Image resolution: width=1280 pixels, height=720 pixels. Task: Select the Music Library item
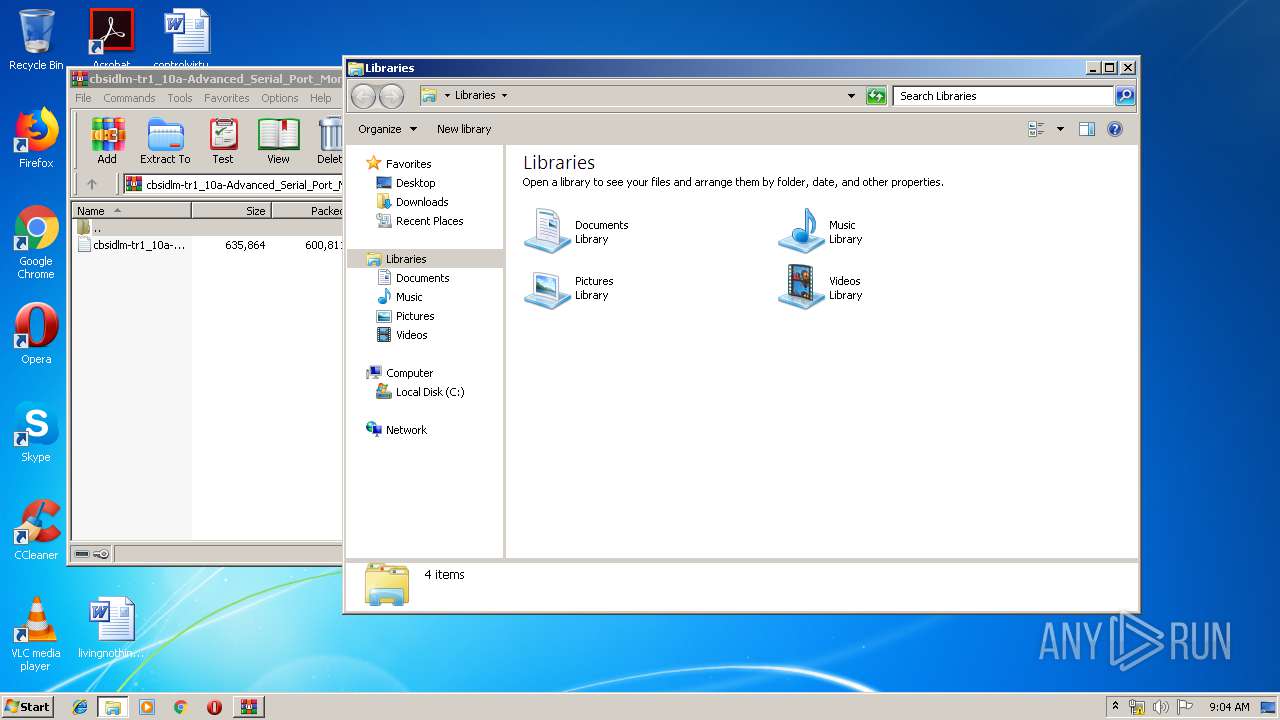(821, 231)
